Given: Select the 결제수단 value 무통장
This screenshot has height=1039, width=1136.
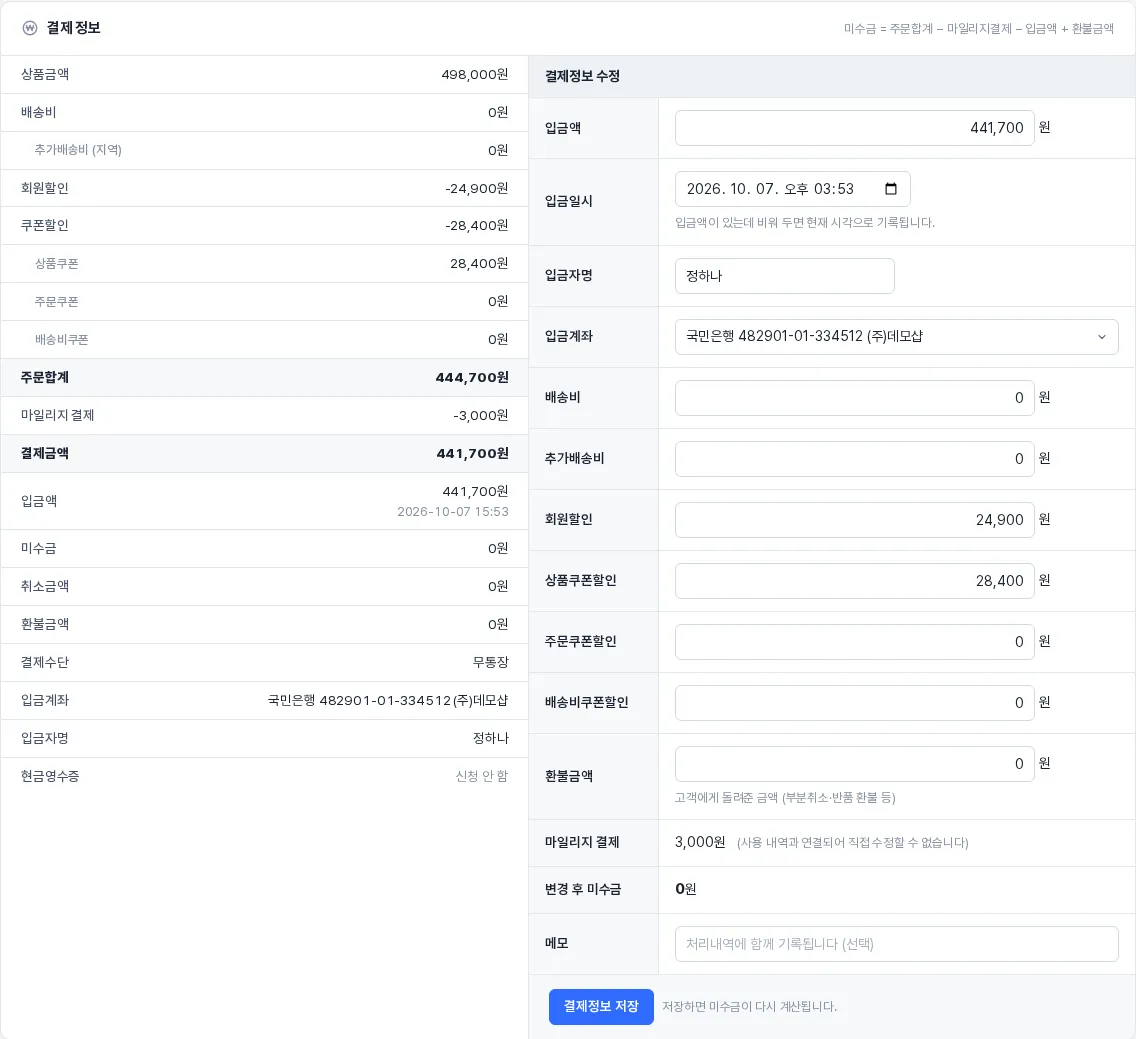Looking at the screenshot, I should pyautogui.click(x=490, y=662).
